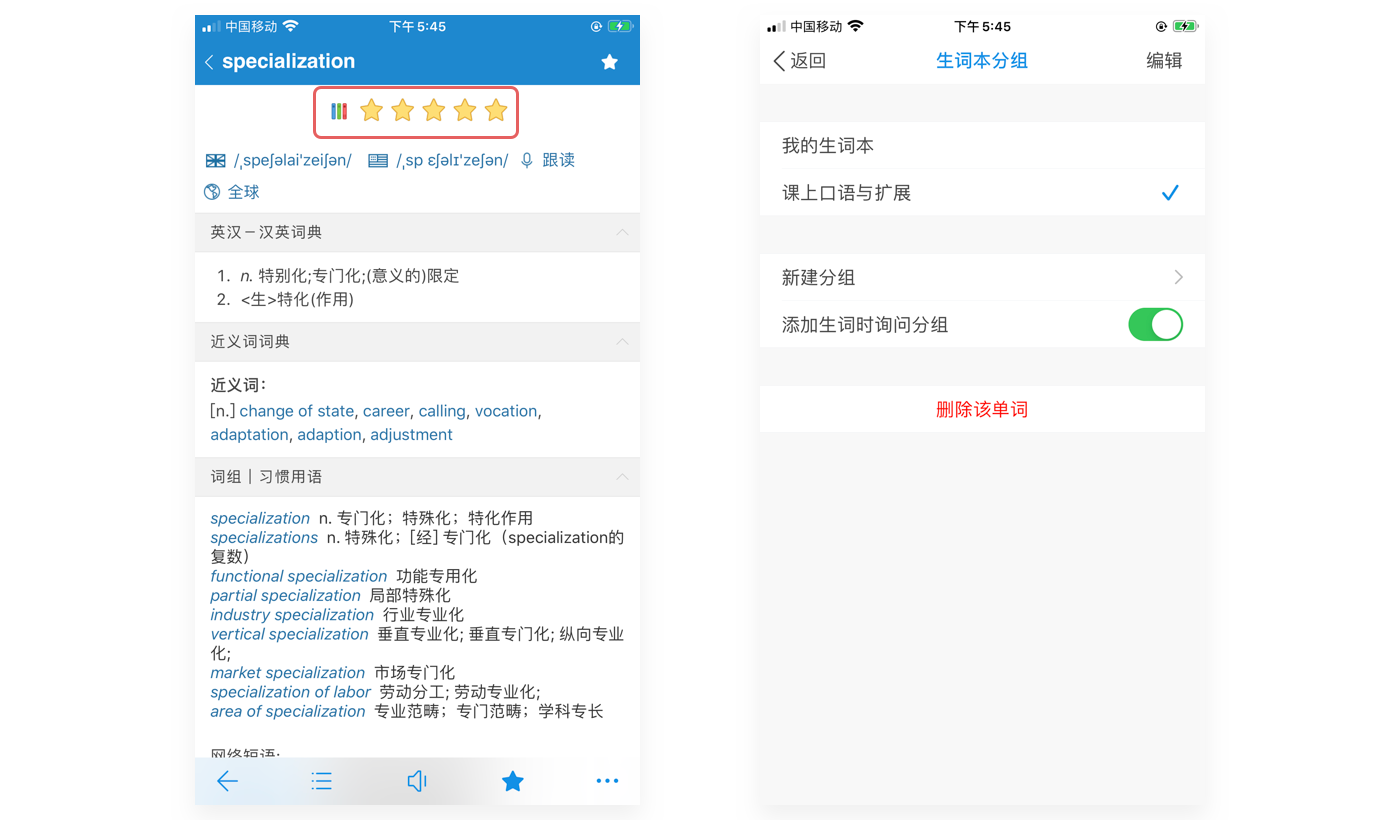Screen dimensions: 1400x820
Task: Open 新建分组 chevron row
Action: [982, 277]
